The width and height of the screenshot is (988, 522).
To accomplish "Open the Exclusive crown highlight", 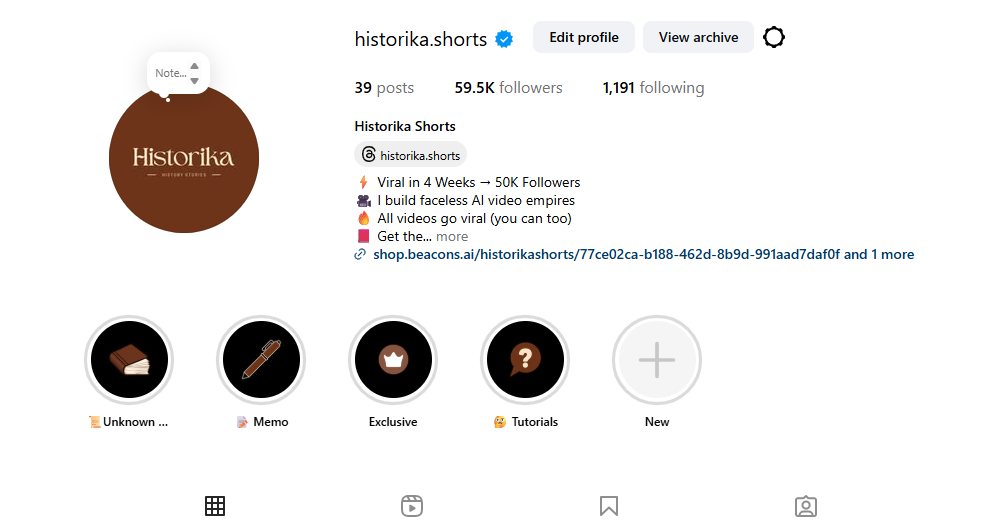I will pos(393,360).
